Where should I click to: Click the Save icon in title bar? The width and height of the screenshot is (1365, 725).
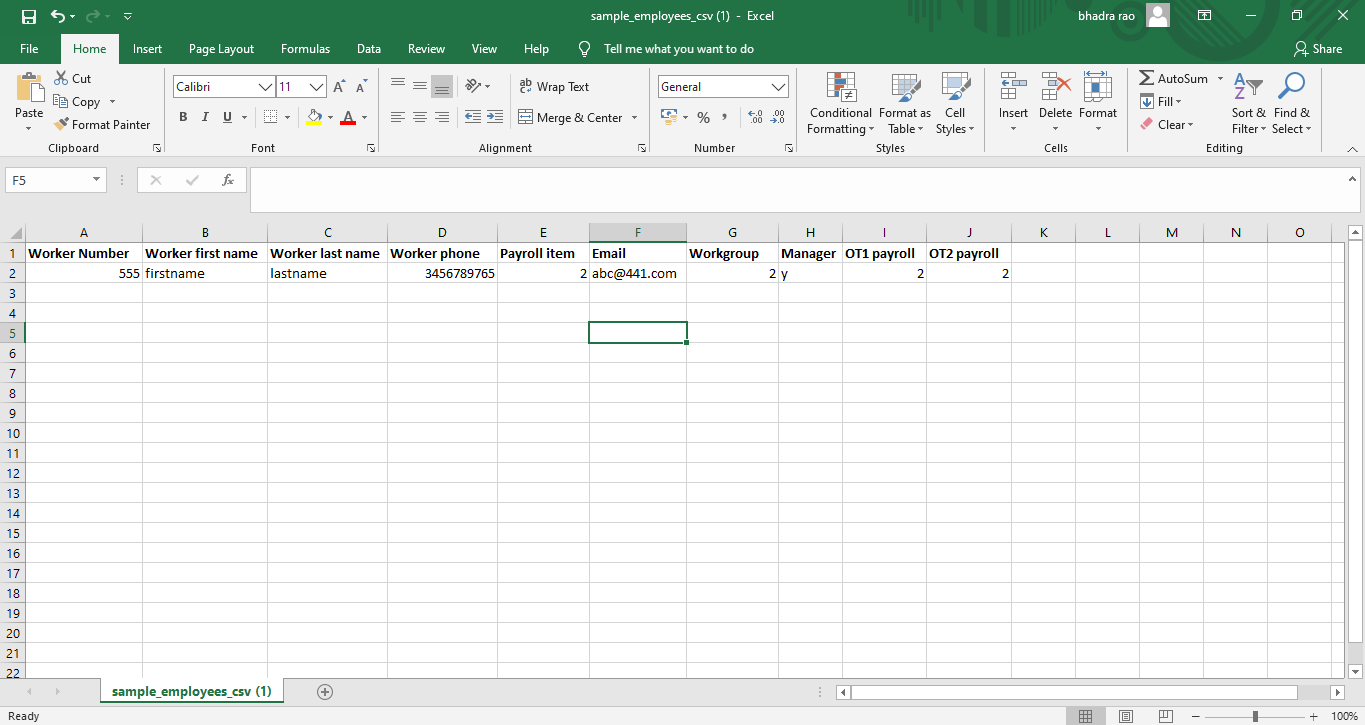point(28,16)
